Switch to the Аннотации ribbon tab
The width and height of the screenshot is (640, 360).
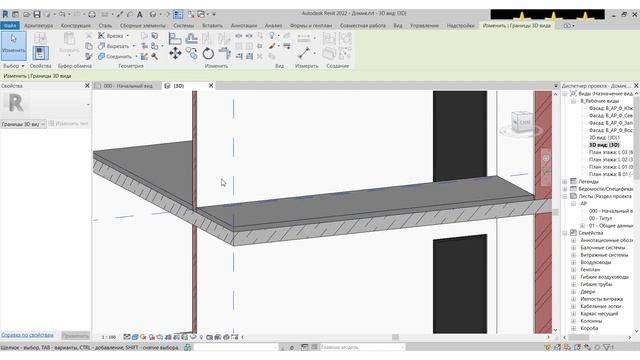pyautogui.click(x=244, y=25)
